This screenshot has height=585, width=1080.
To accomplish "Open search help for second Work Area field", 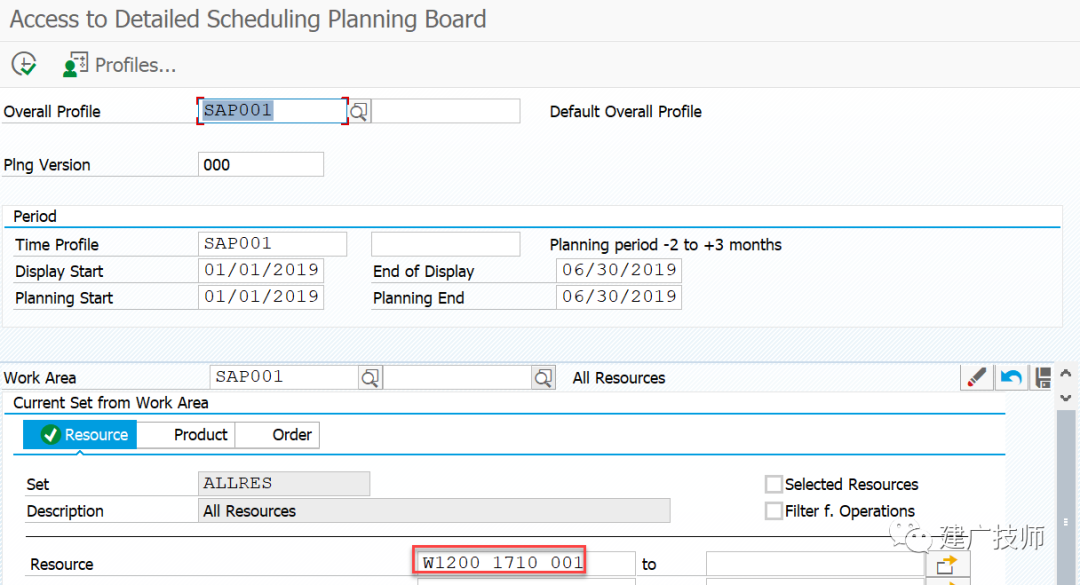I will pyautogui.click(x=543, y=378).
